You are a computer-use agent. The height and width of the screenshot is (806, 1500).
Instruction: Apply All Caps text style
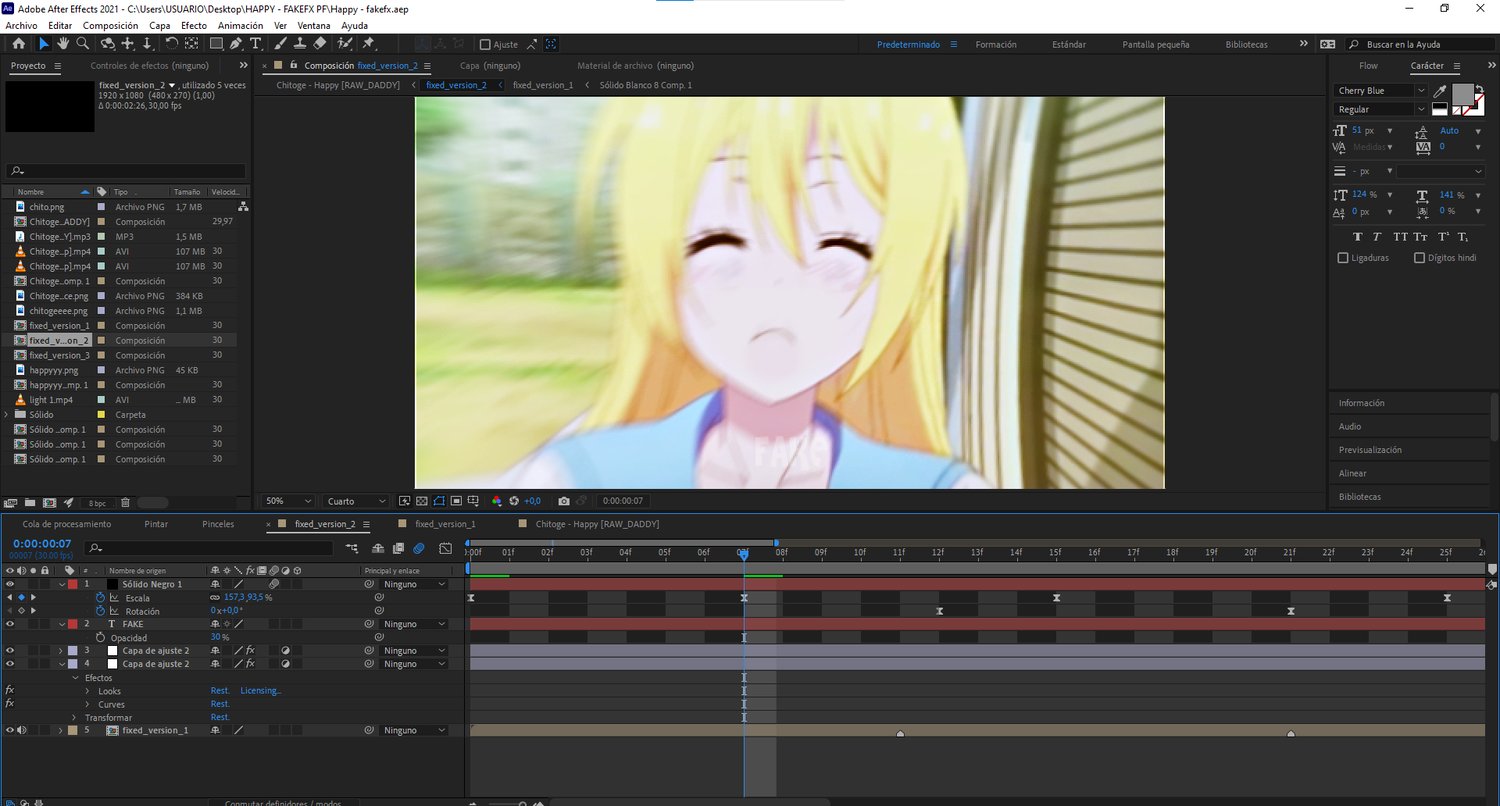pos(1400,237)
